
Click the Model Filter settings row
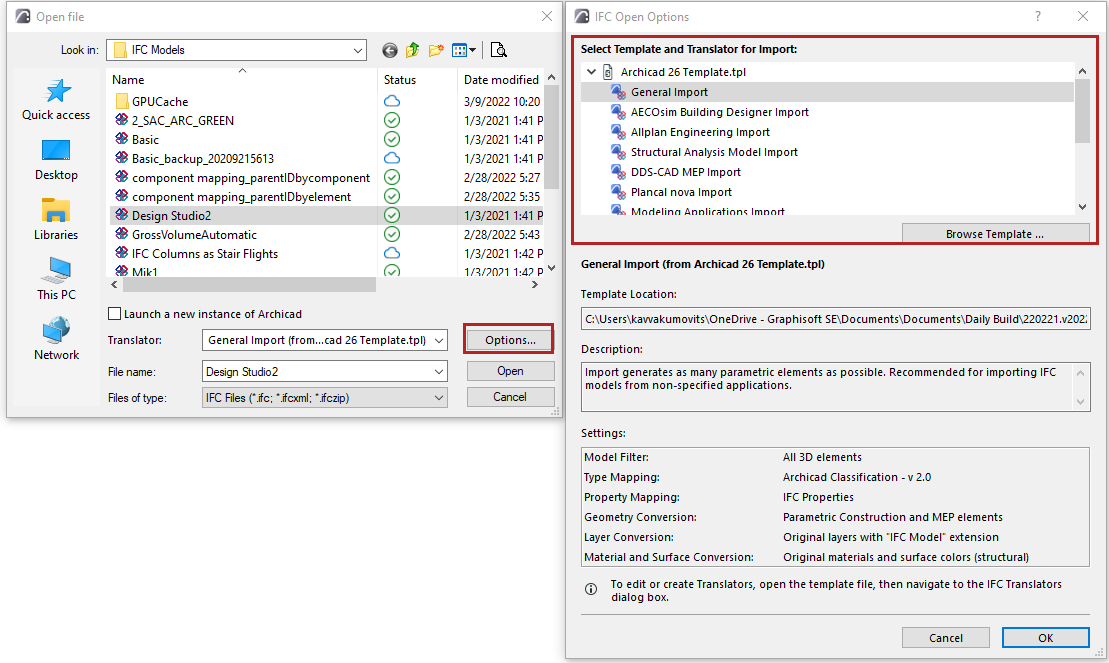point(835,457)
